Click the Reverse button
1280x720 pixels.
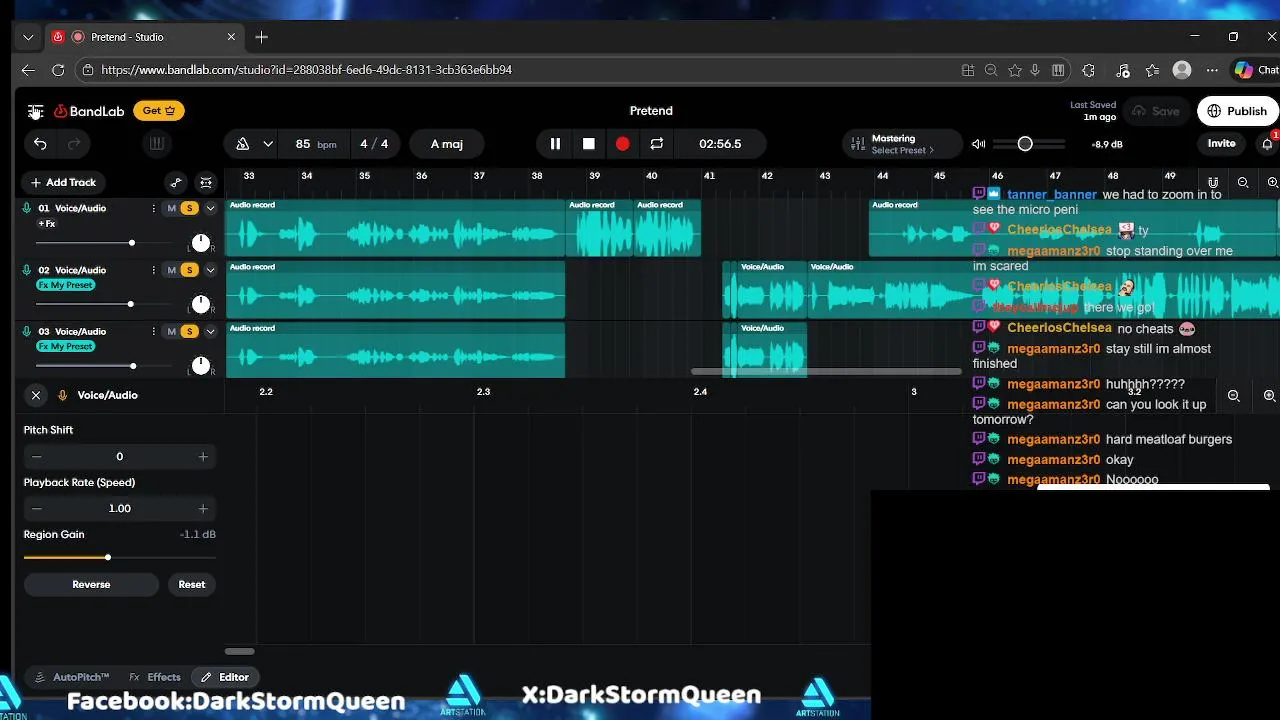click(91, 584)
